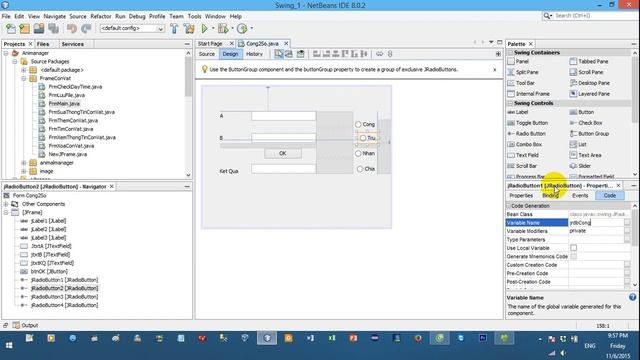Toggle Use Local Variable checkbox
640x360 pixels.
573,248
